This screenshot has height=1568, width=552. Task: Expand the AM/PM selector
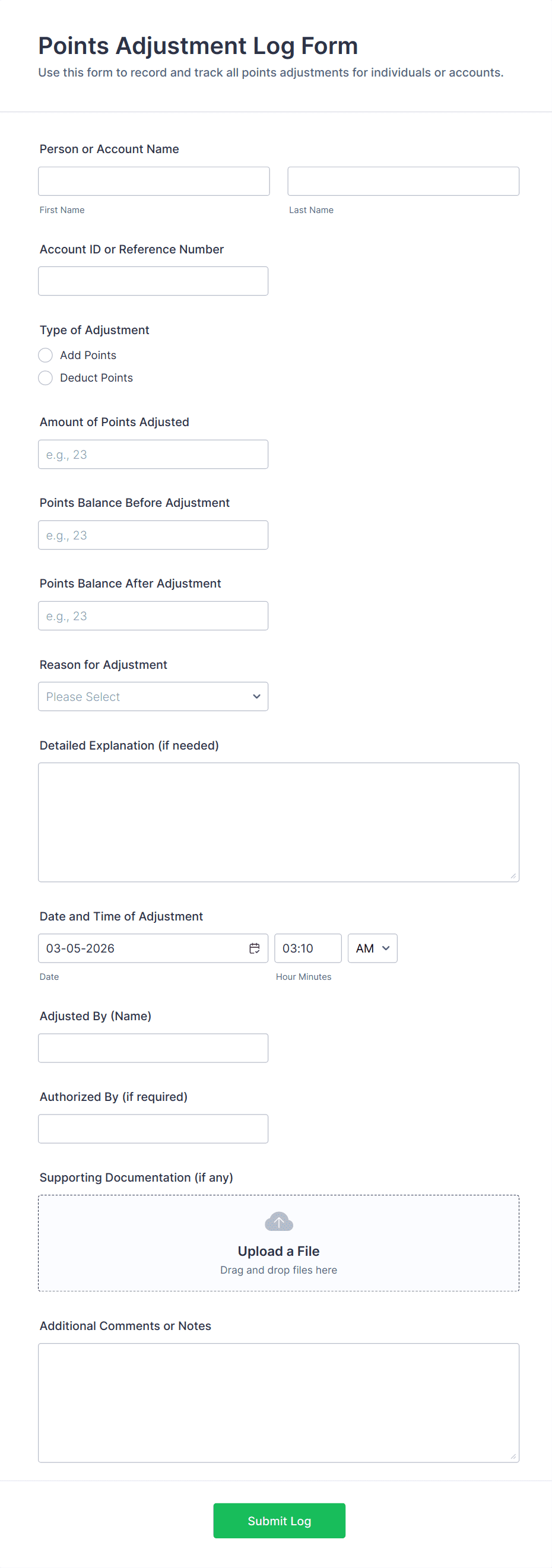(372, 948)
